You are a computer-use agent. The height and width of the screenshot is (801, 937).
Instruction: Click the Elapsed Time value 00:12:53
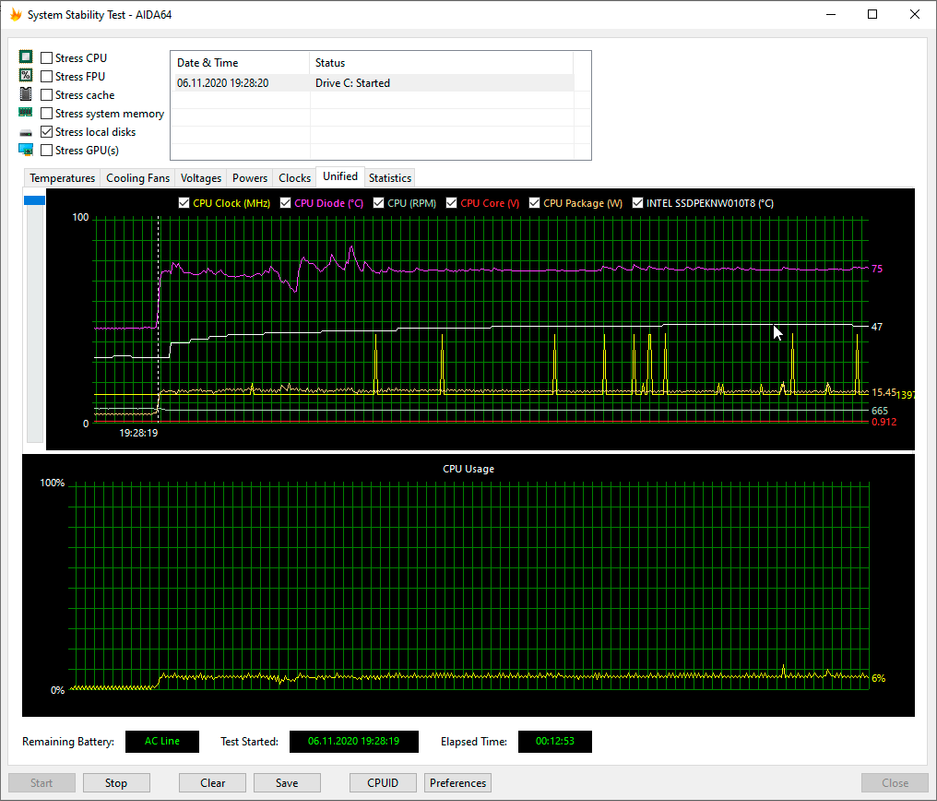click(555, 741)
